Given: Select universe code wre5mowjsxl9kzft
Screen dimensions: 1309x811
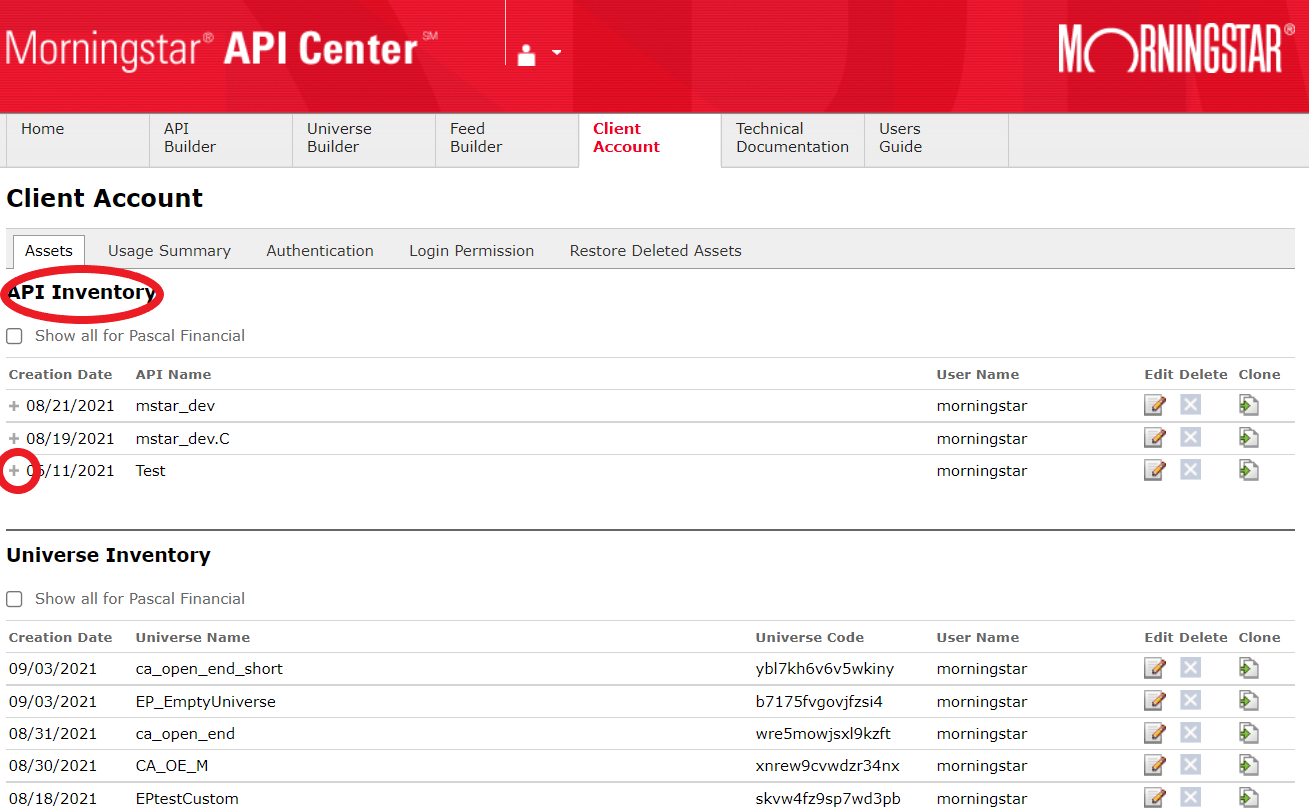Looking at the screenshot, I should pos(823,734).
